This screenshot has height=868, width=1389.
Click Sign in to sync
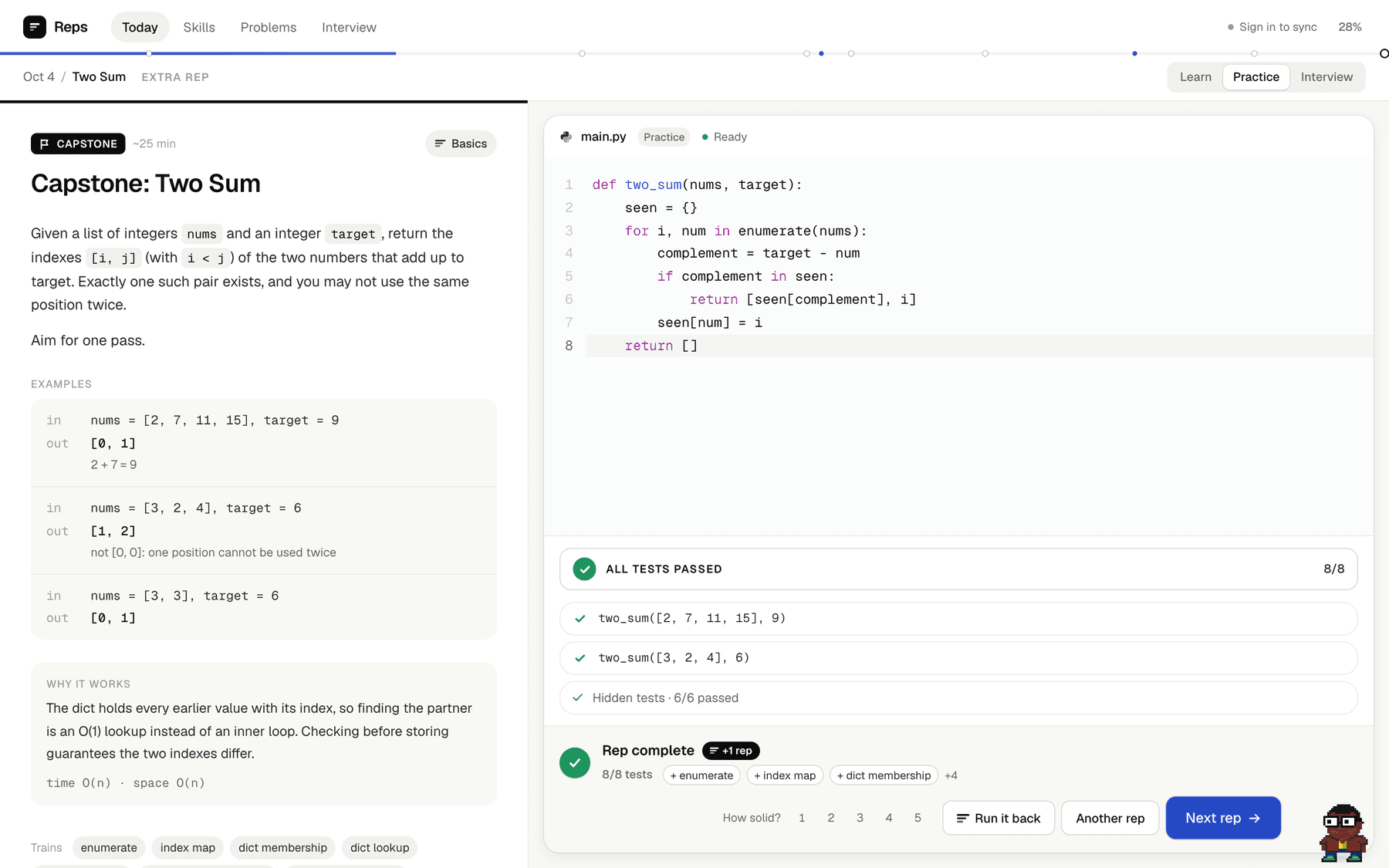click(1272, 27)
